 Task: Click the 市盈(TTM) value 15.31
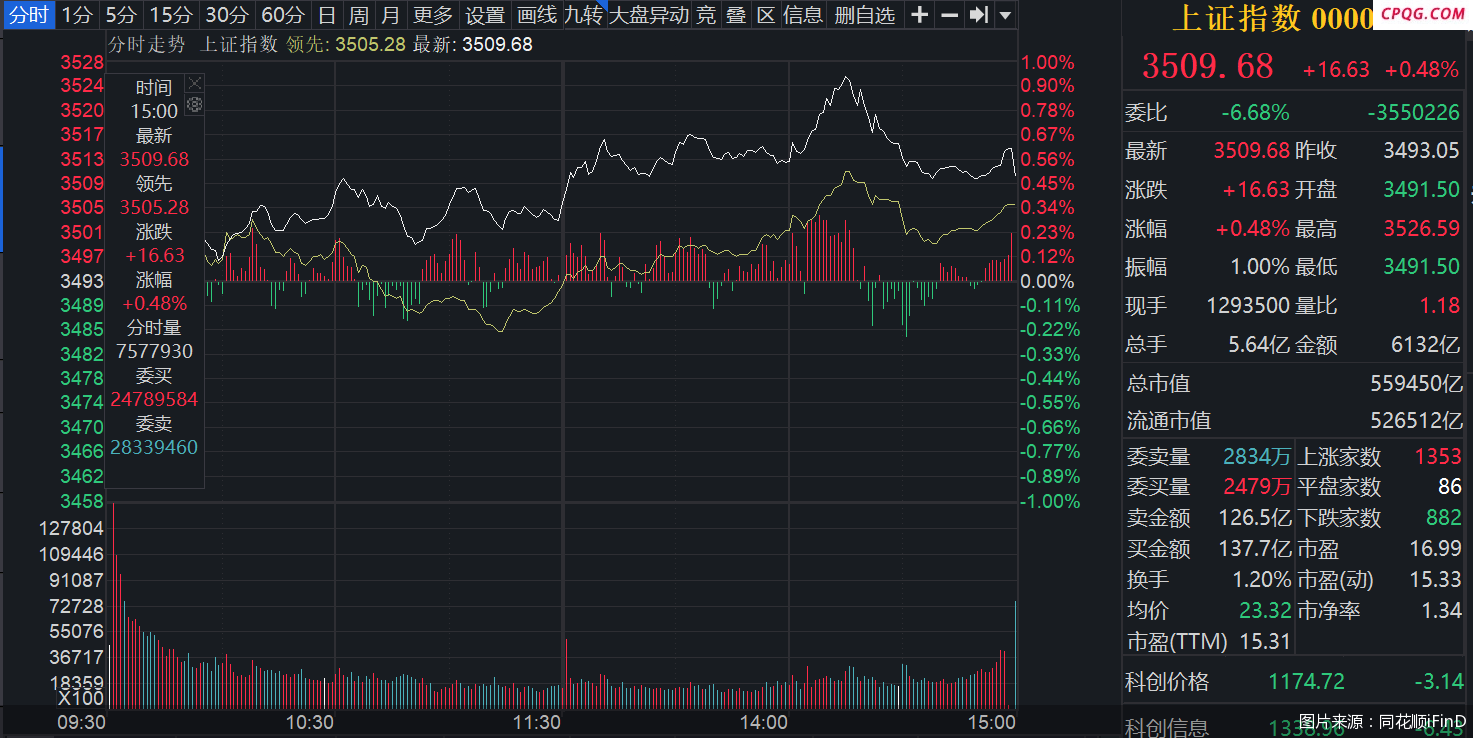(x=1265, y=642)
